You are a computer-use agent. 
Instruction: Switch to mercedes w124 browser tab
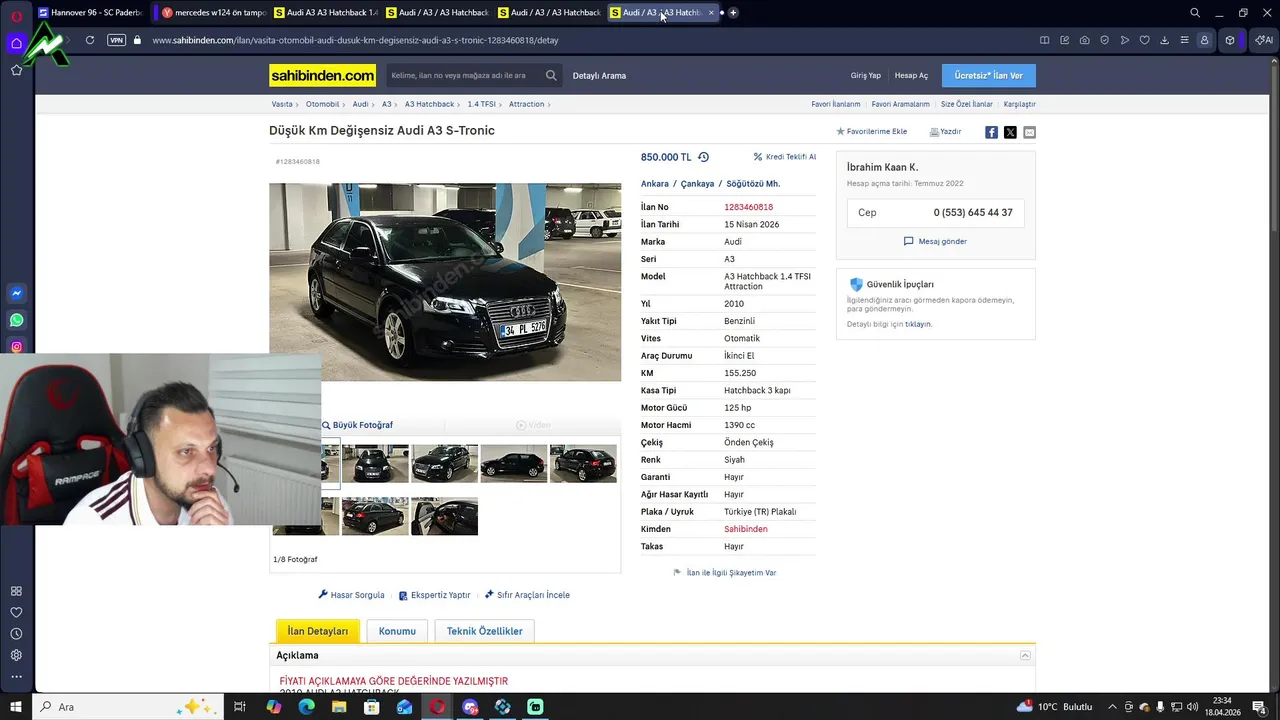click(x=212, y=13)
